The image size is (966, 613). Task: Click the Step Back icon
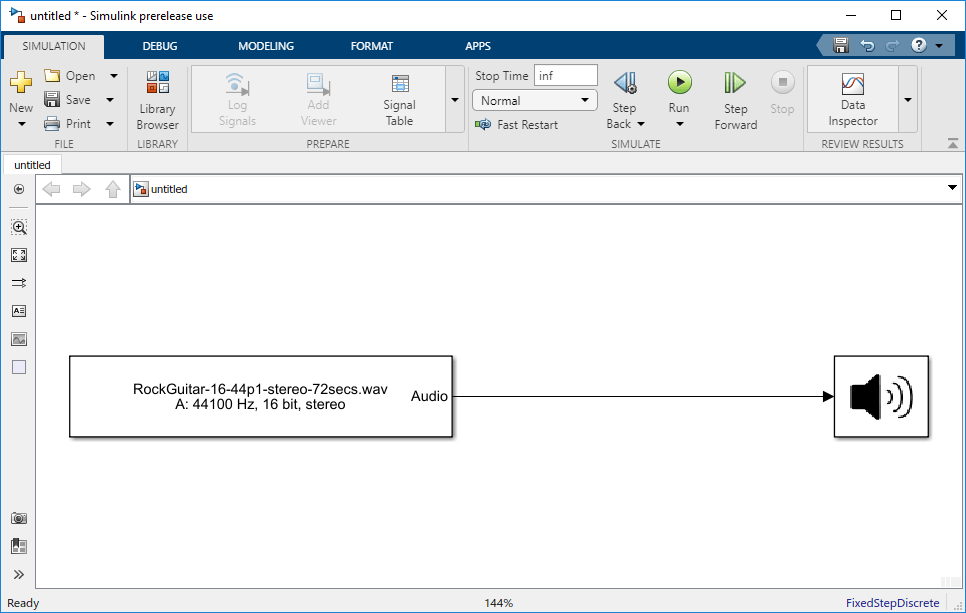point(625,83)
